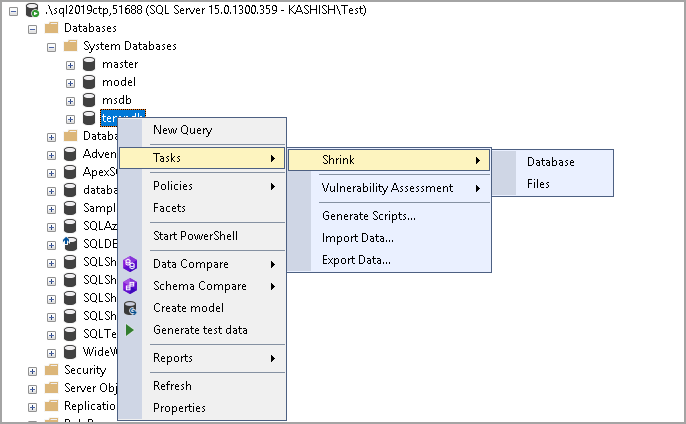Viewport: 686px width, 424px height.
Task: Click the Data Compare icon in context menu
Action: tap(130, 264)
